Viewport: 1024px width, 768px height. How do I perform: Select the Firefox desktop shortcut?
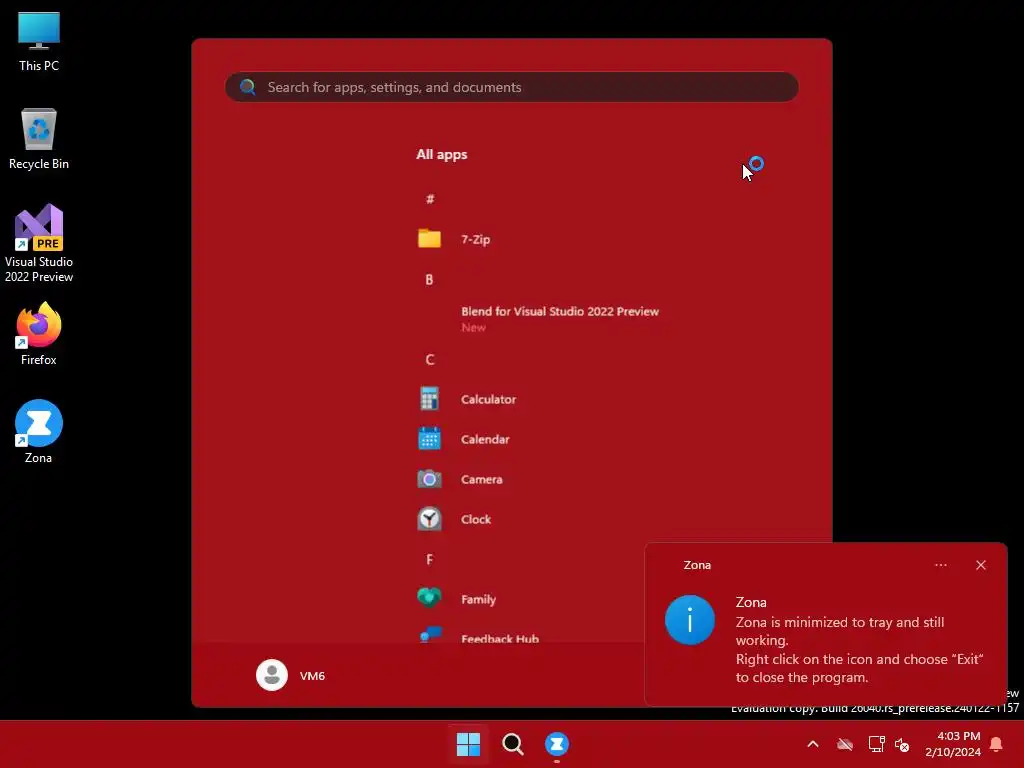tap(39, 334)
